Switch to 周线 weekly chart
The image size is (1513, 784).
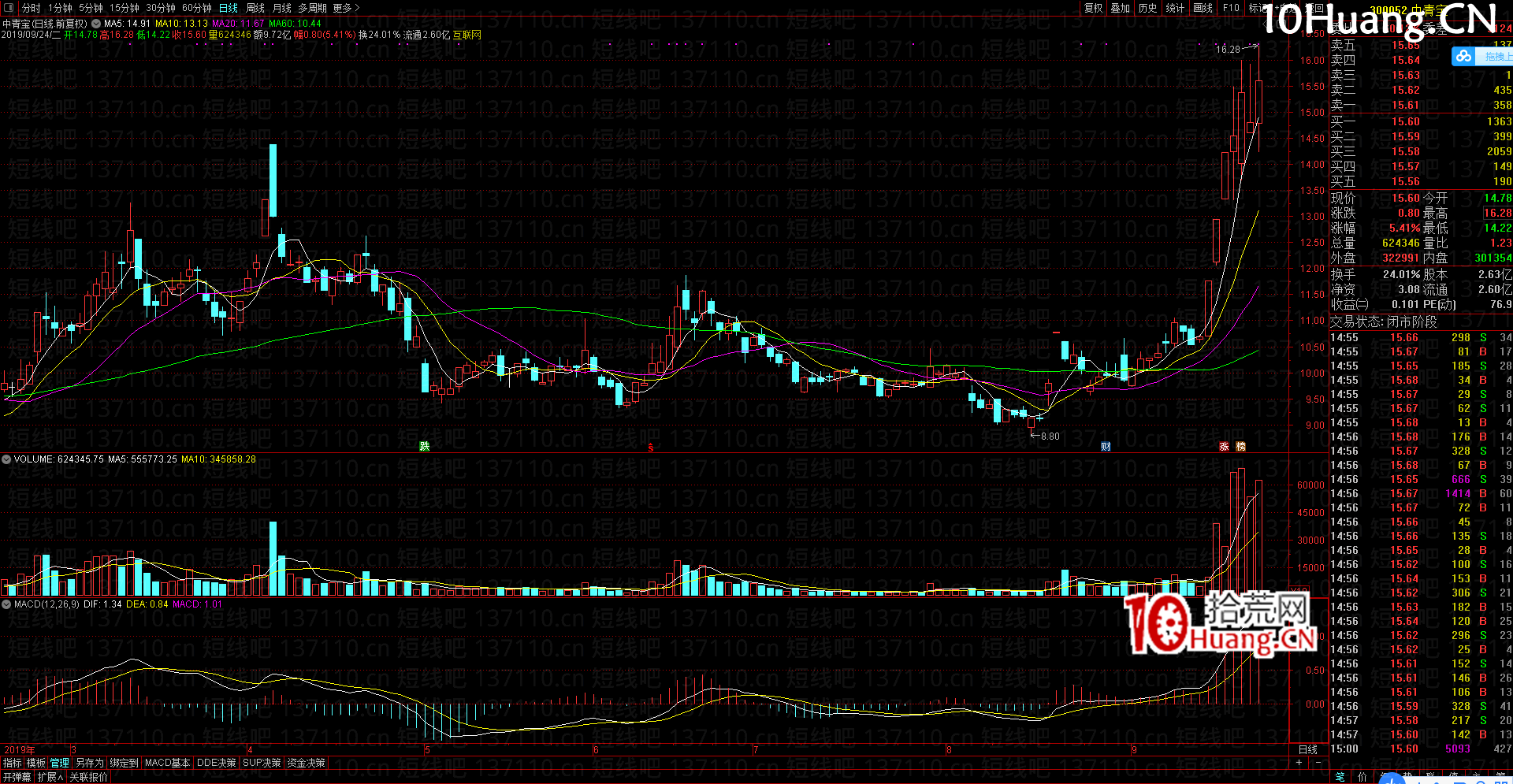pos(255,8)
